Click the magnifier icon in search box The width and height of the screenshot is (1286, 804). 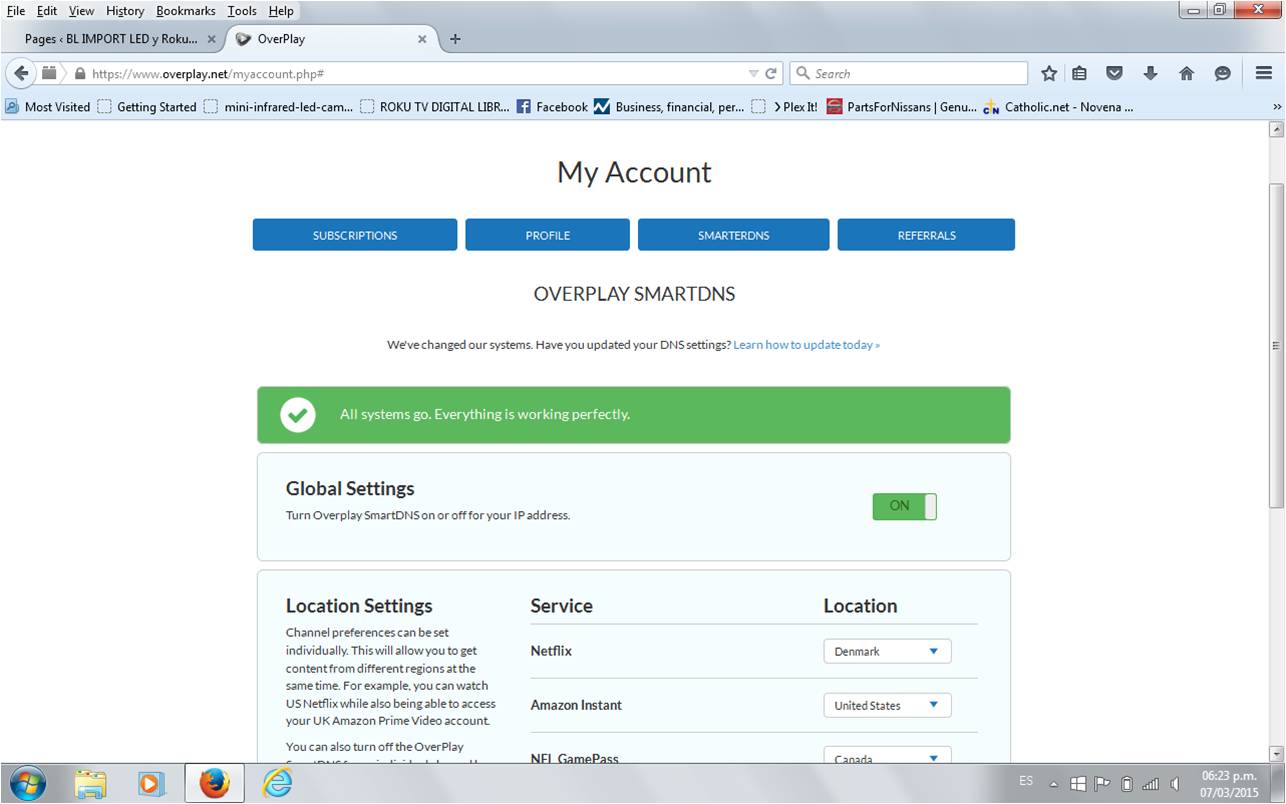point(802,73)
